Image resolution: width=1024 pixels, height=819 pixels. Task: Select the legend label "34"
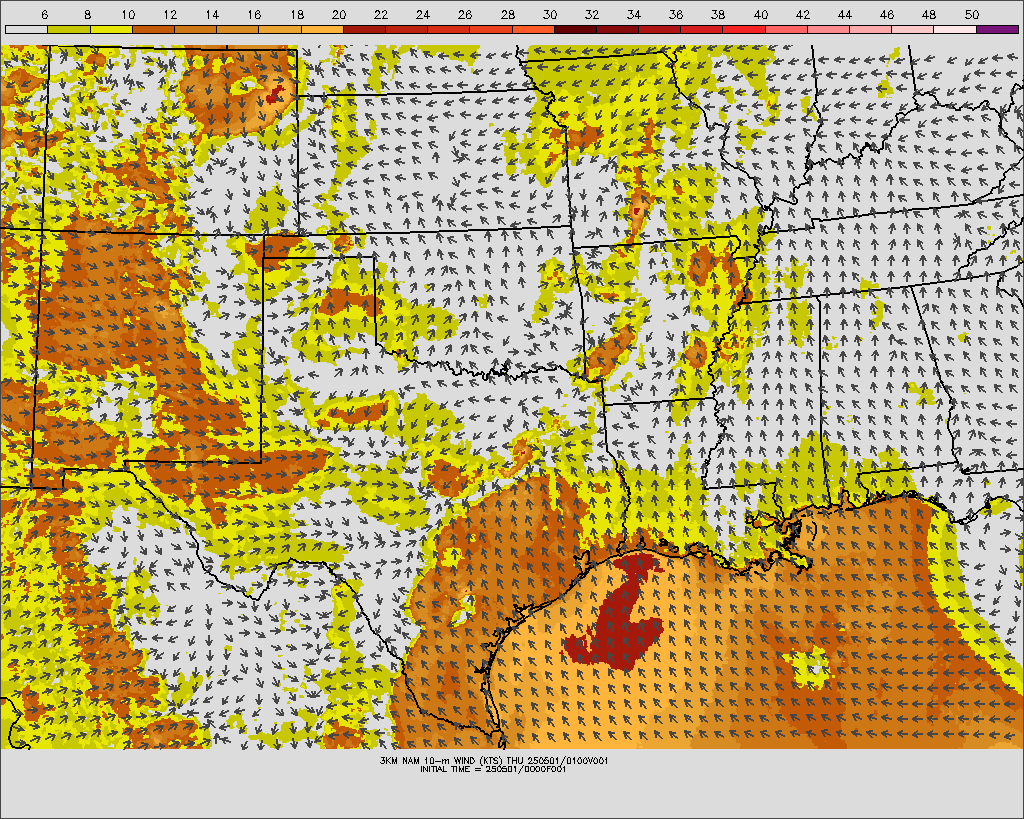pyautogui.click(x=634, y=14)
